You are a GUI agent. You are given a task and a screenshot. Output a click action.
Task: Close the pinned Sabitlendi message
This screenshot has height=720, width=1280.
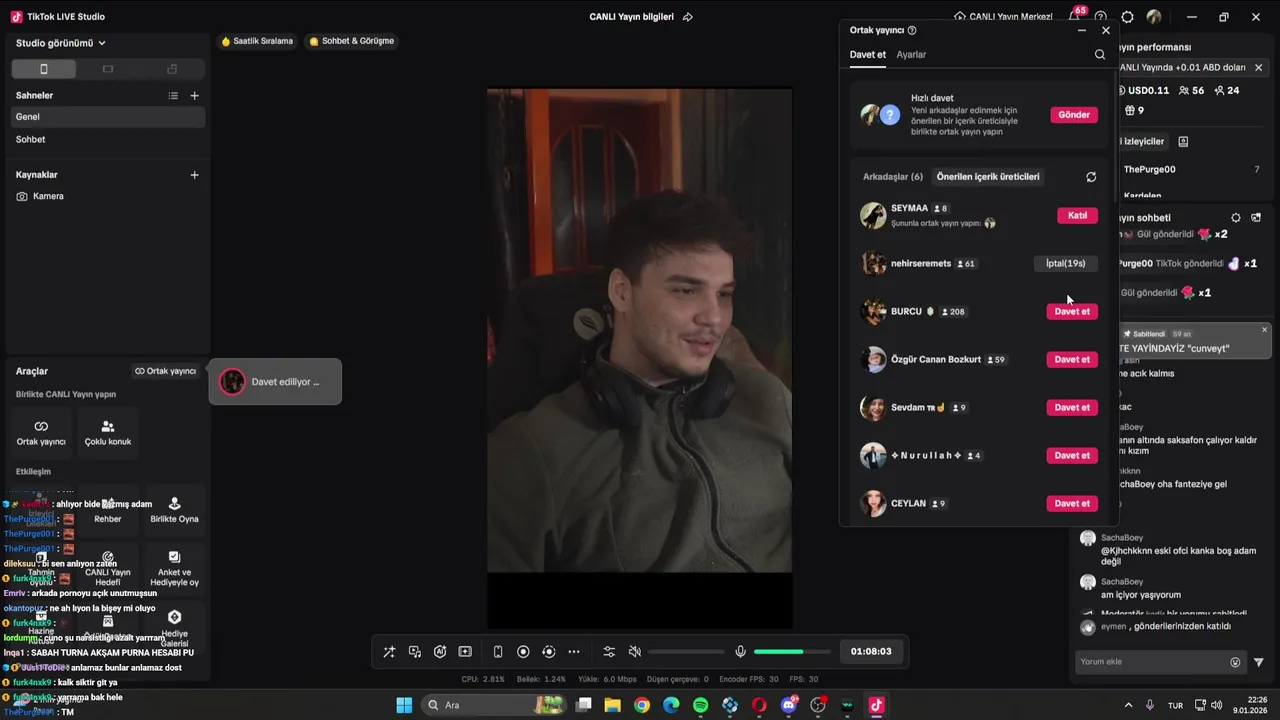tap(1264, 330)
